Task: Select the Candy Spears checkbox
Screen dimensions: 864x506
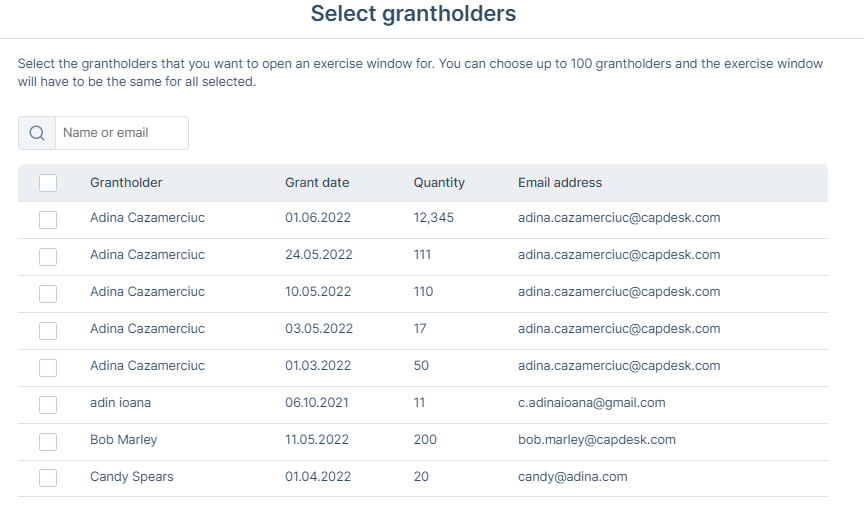Action: [x=48, y=478]
